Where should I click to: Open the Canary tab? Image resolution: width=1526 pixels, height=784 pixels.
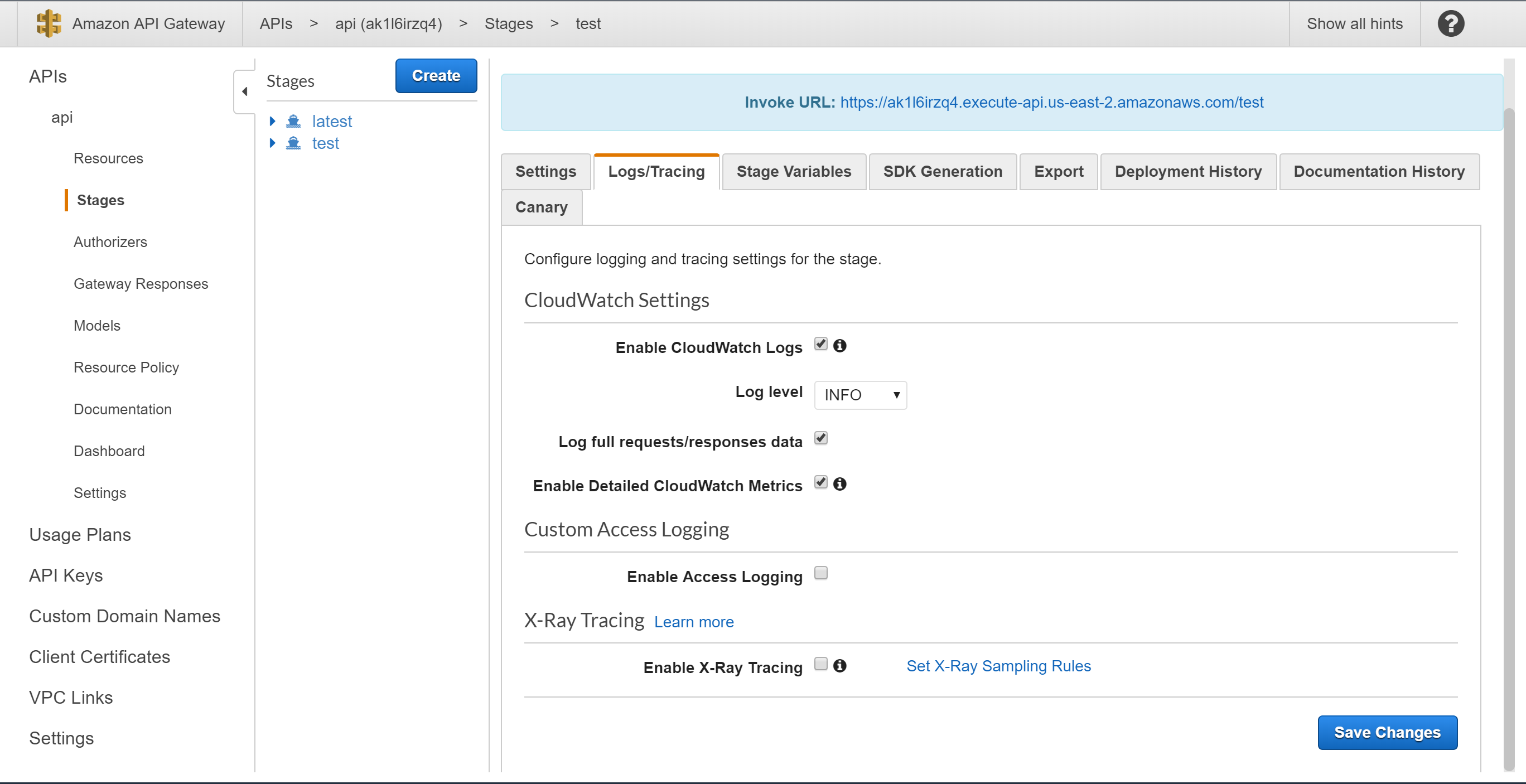click(x=540, y=207)
